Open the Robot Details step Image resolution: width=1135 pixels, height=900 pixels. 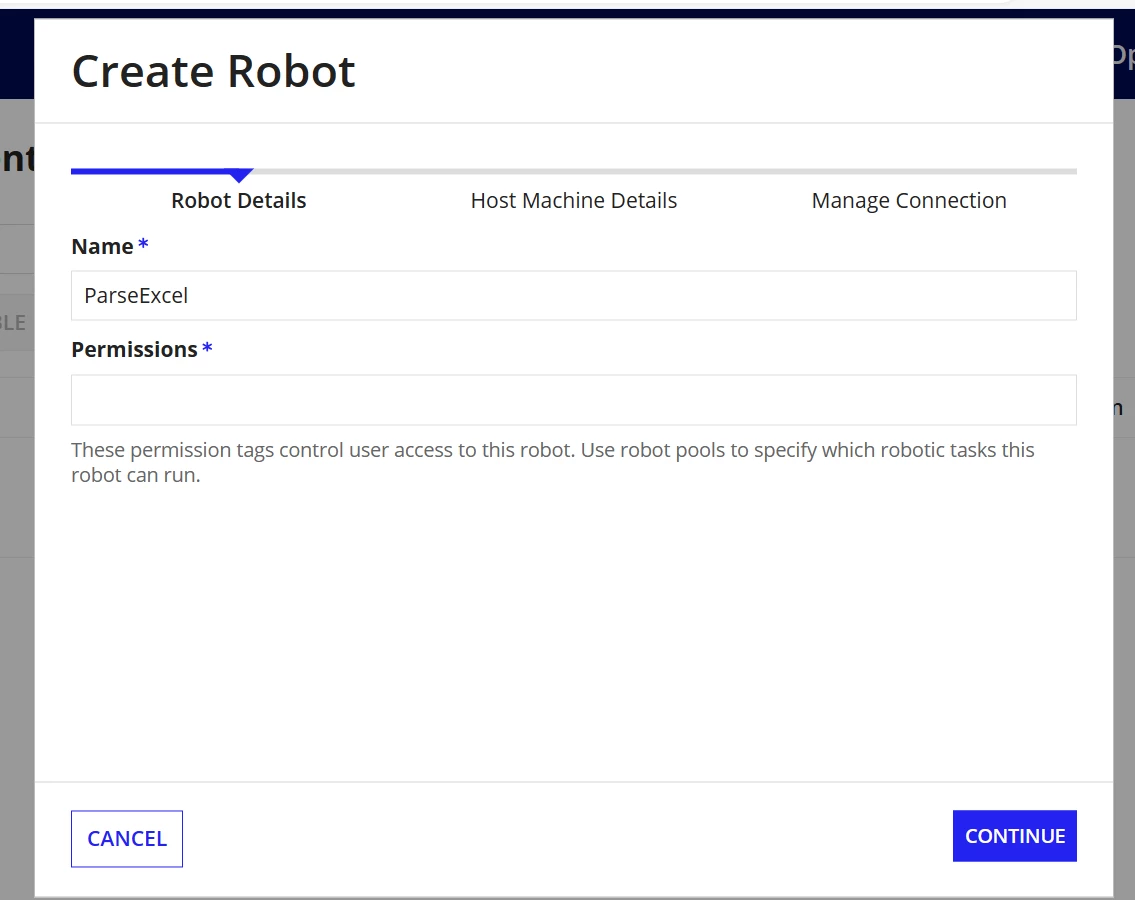[239, 201]
